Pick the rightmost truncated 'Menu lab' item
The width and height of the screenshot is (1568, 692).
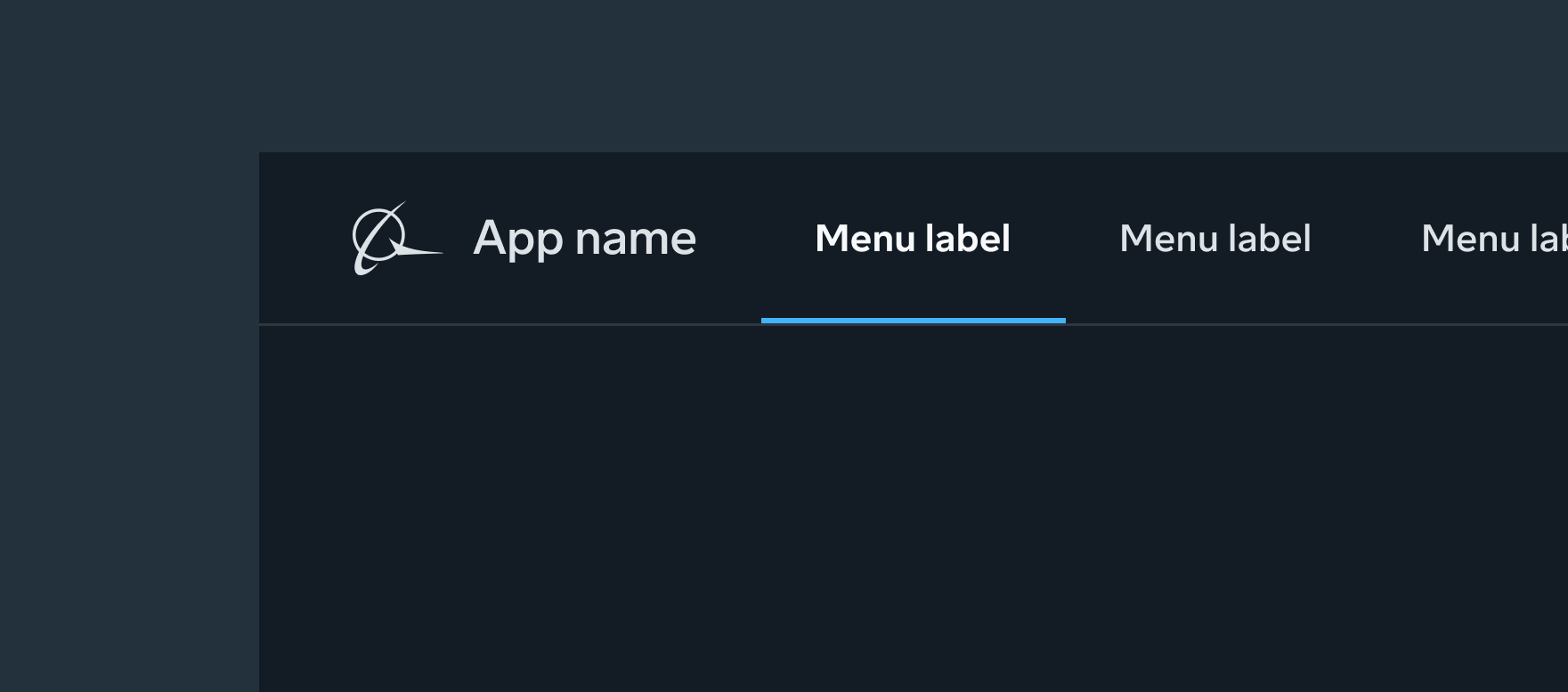click(1493, 239)
